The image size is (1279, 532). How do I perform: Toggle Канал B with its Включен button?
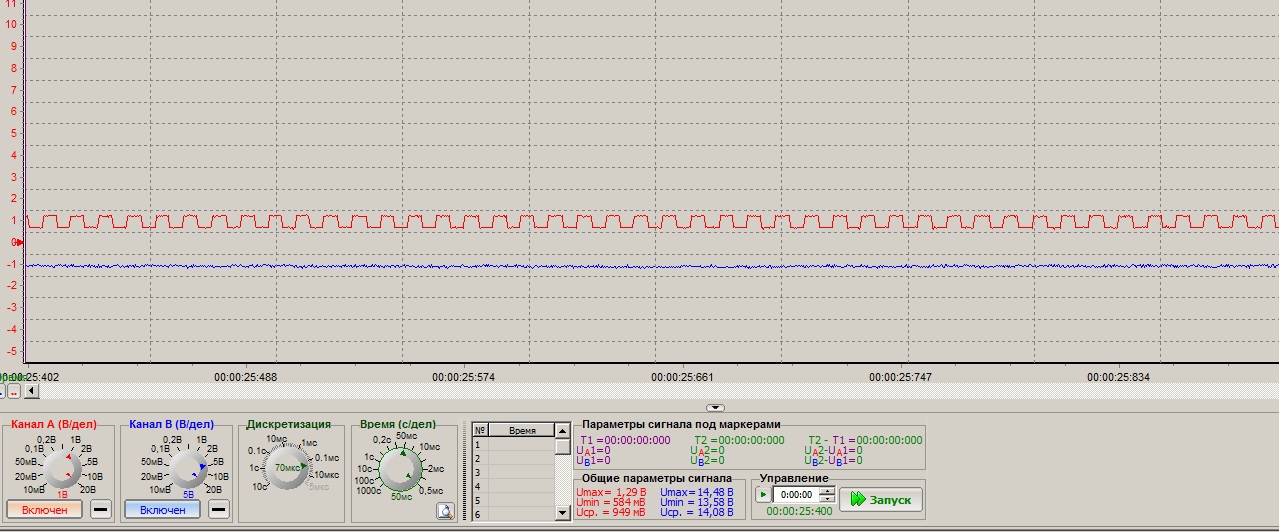pos(162,510)
